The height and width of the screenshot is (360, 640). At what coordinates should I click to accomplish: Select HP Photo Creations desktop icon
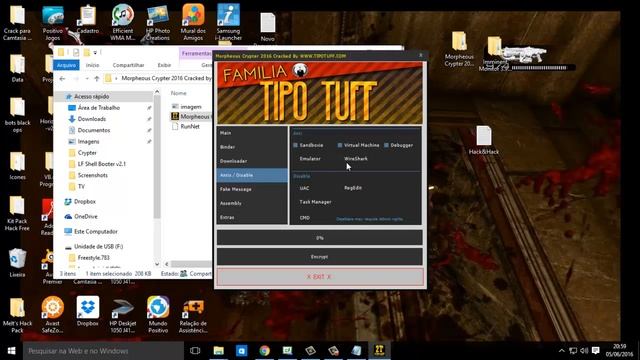(158, 22)
